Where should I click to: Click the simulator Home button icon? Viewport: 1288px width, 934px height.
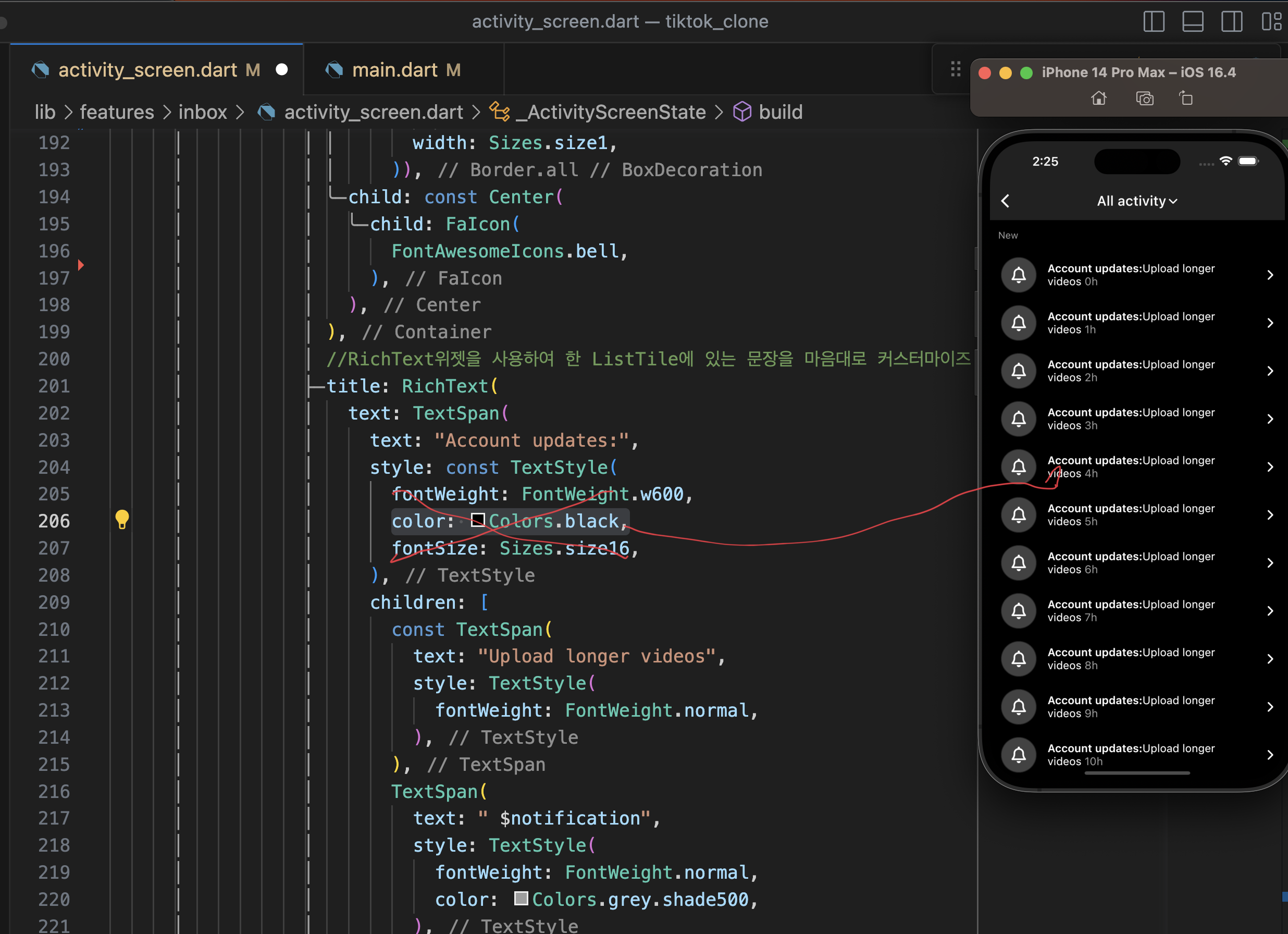click(x=1098, y=99)
